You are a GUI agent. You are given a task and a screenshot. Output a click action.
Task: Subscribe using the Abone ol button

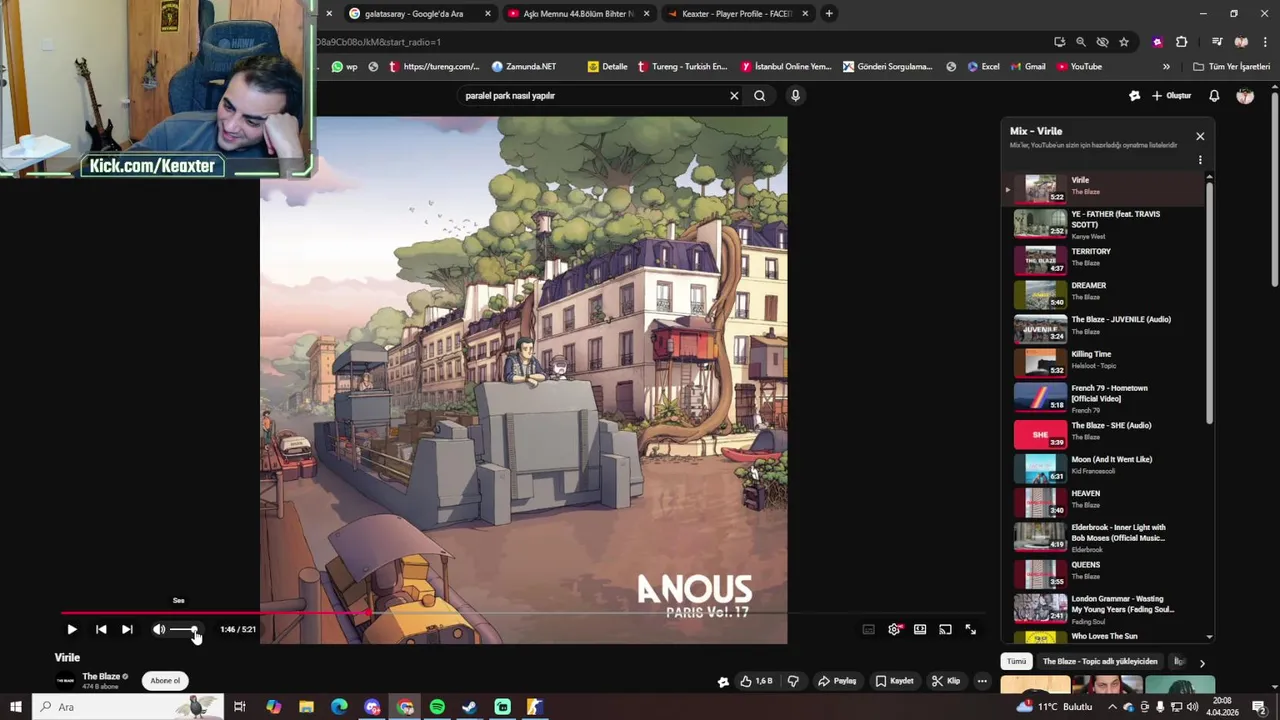coord(165,681)
